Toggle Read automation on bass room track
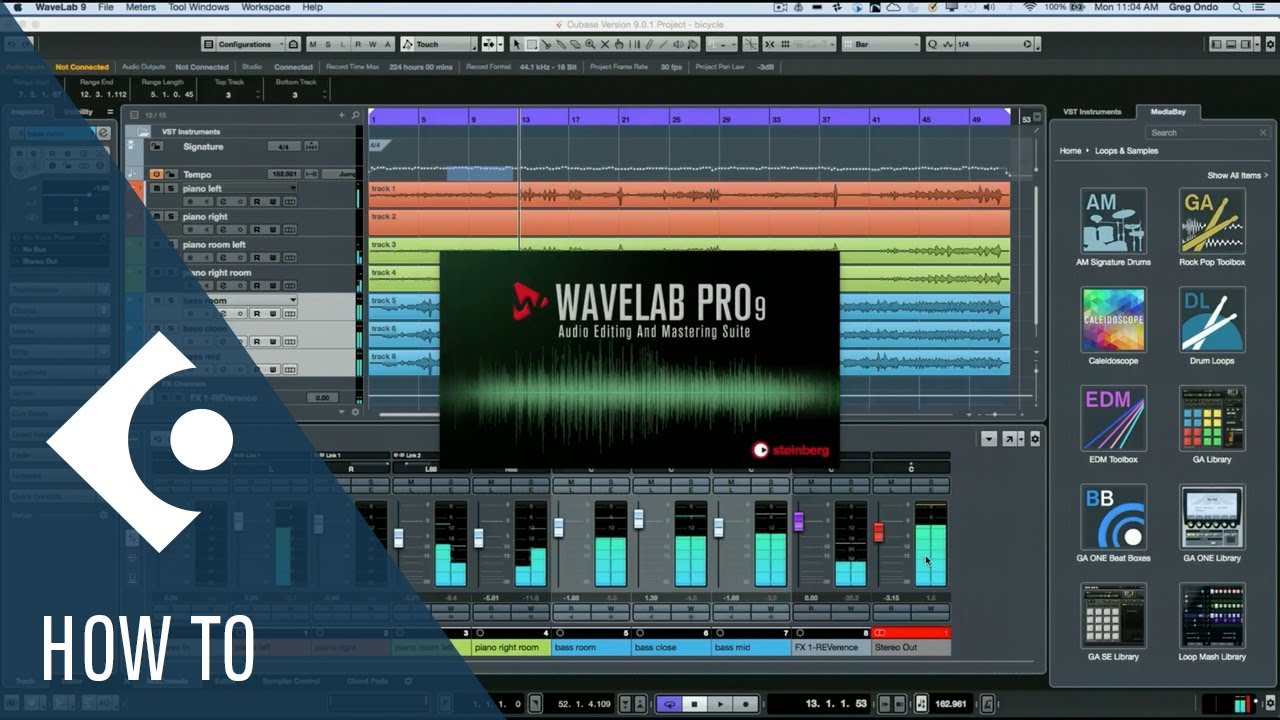1280x720 pixels. tap(257, 313)
